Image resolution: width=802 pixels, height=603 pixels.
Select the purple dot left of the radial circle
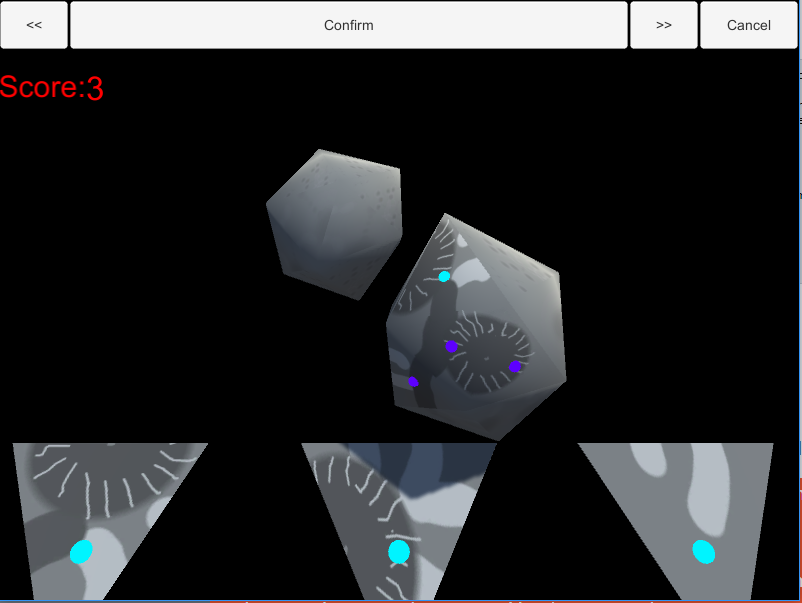click(x=451, y=347)
